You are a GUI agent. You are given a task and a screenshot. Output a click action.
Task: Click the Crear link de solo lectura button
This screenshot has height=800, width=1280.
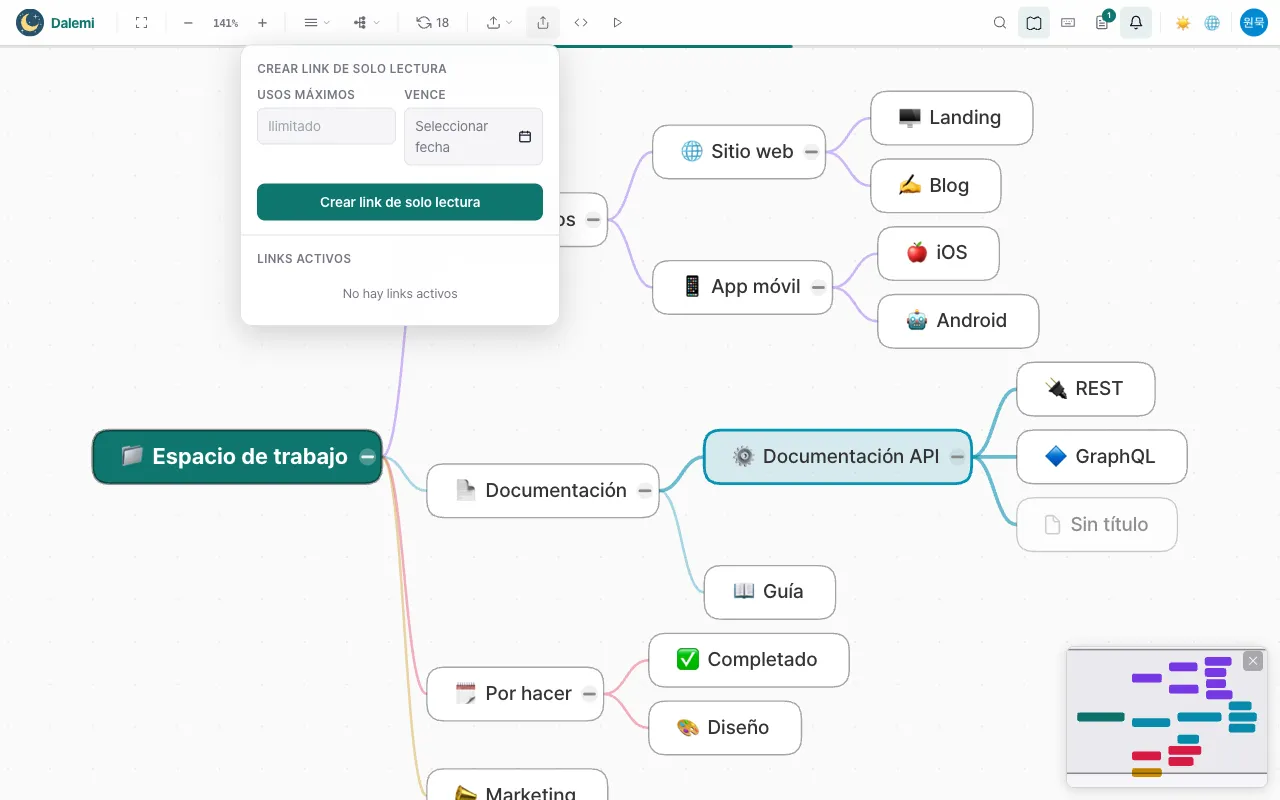pyautogui.click(x=400, y=202)
